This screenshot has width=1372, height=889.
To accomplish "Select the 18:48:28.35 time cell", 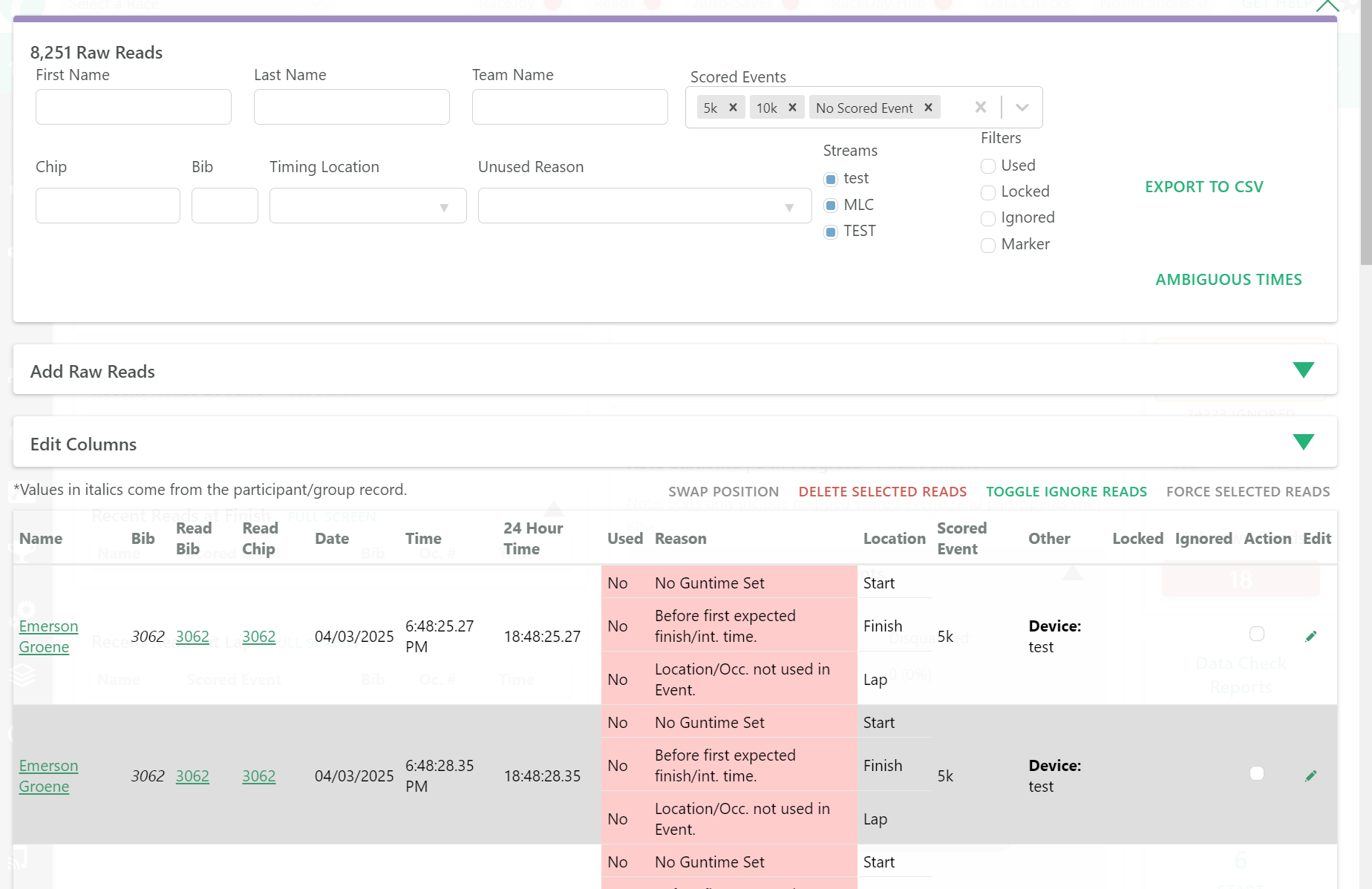I will coord(542,776).
